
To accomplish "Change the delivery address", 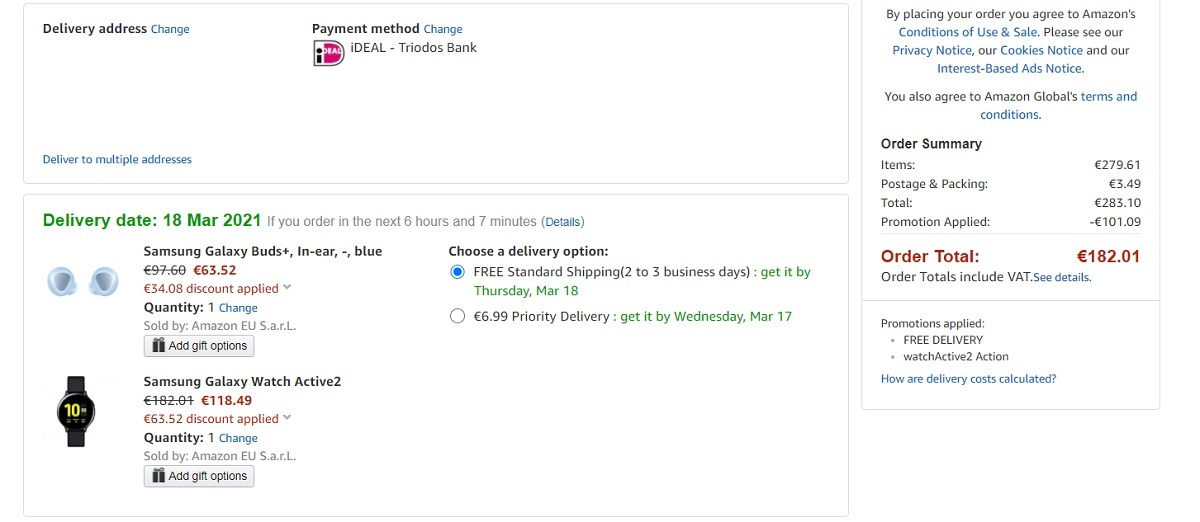I will (170, 29).
